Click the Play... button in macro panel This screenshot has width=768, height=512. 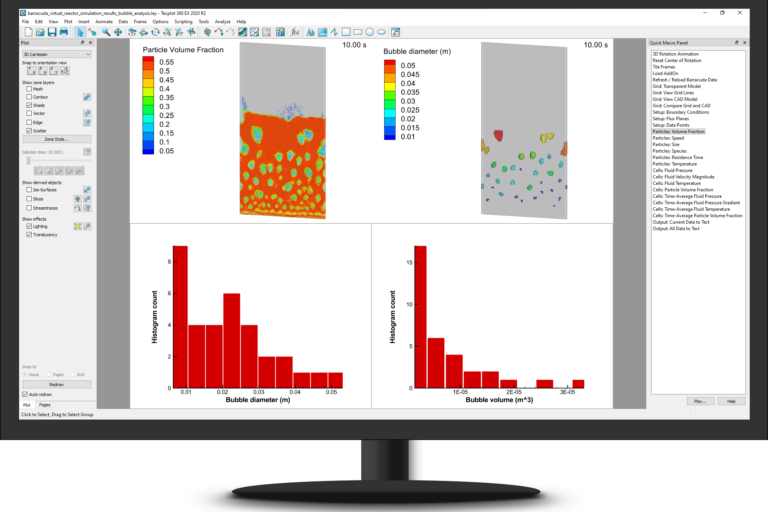coord(700,400)
